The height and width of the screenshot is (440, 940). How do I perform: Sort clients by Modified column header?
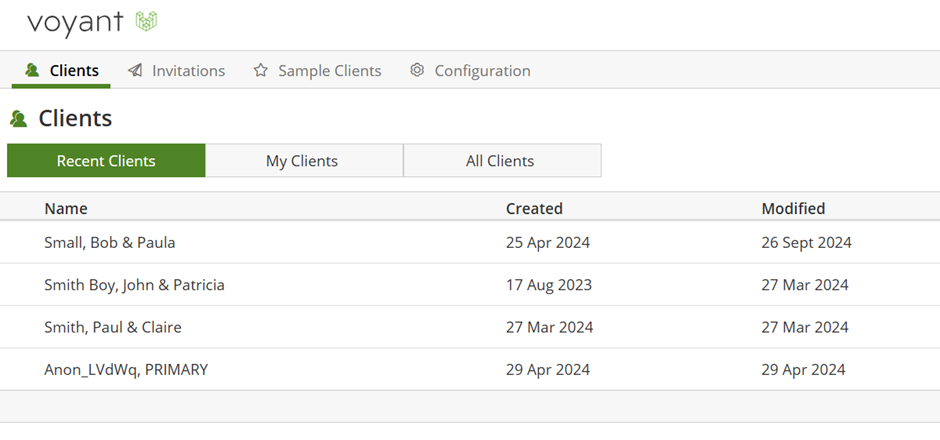pos(793,209)
